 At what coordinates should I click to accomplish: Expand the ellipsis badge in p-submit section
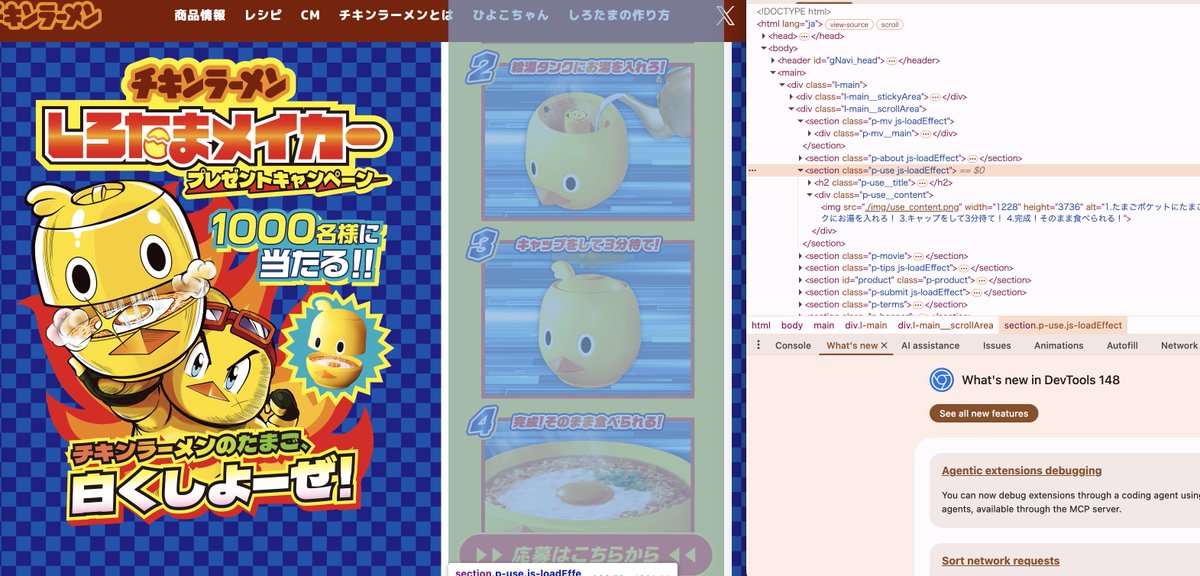[977, 292]
